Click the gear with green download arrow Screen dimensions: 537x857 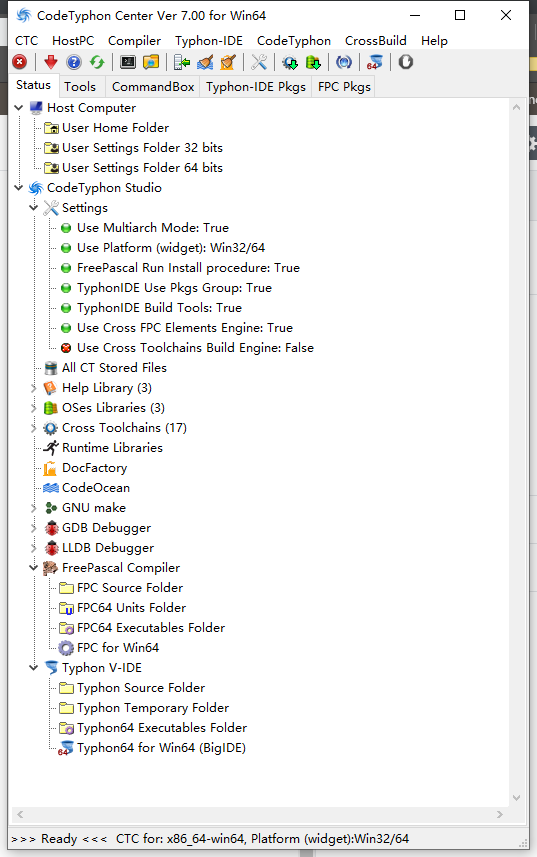point(290,62)
